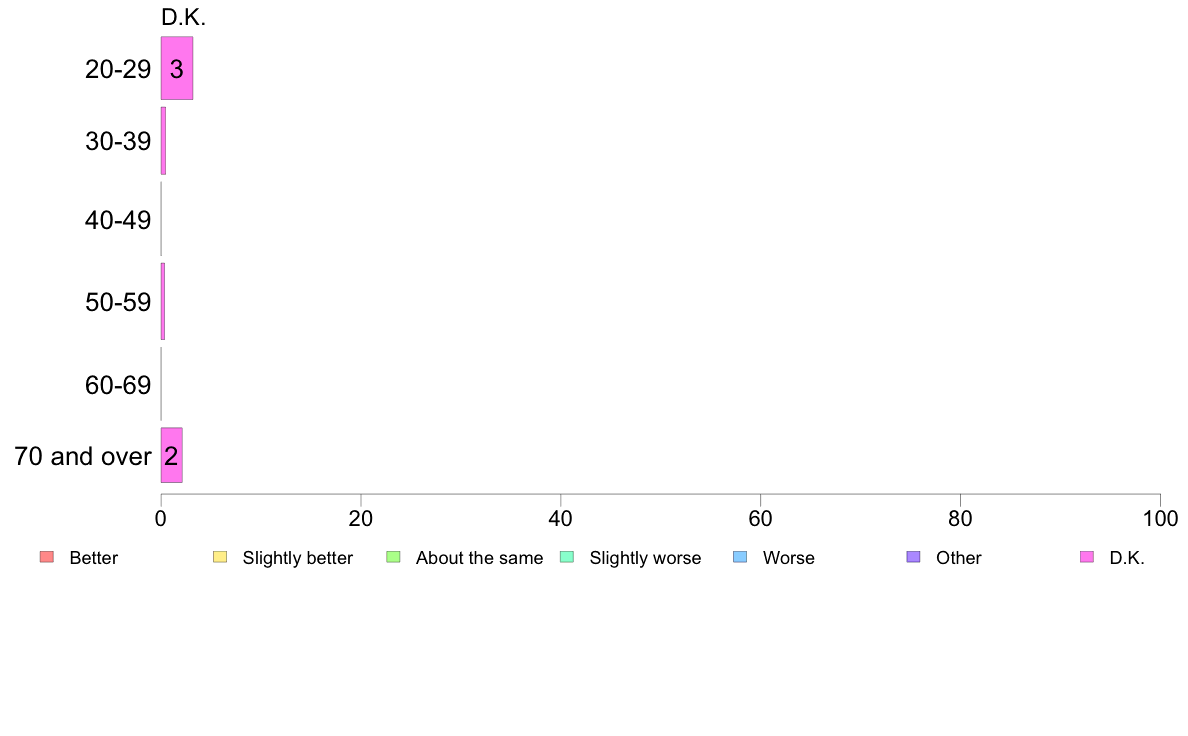Image resolution: width=1188 pixels, height=736 pixels.
Task: Select the 40 tick label on x-axis
Action: point(561,518)
